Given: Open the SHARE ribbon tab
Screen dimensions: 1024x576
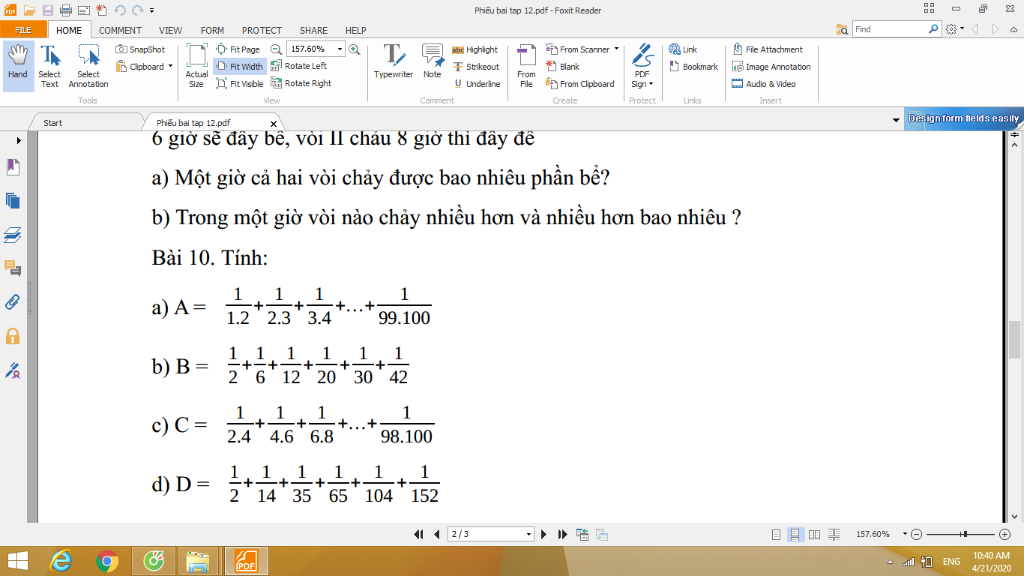Looking at the screenshot, I should [x=313, y=30].
